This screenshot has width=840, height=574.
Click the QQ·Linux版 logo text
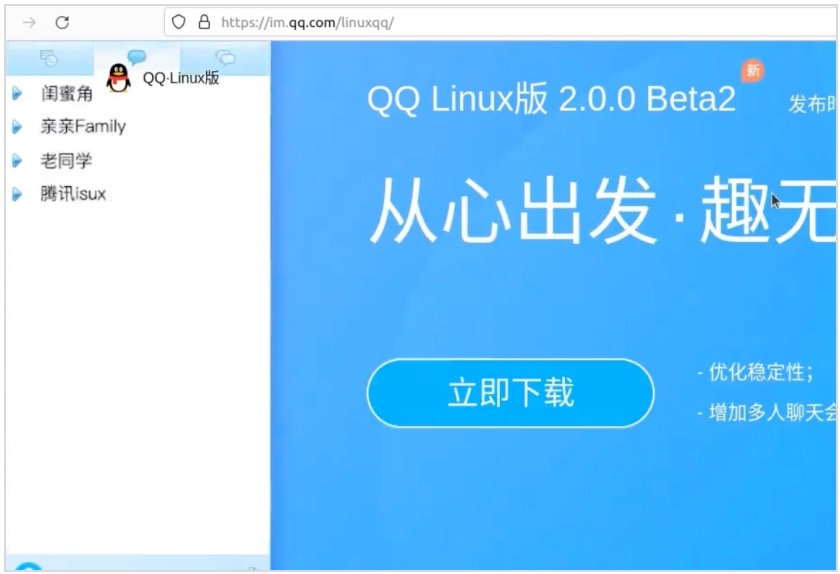(x=181, y=78)
